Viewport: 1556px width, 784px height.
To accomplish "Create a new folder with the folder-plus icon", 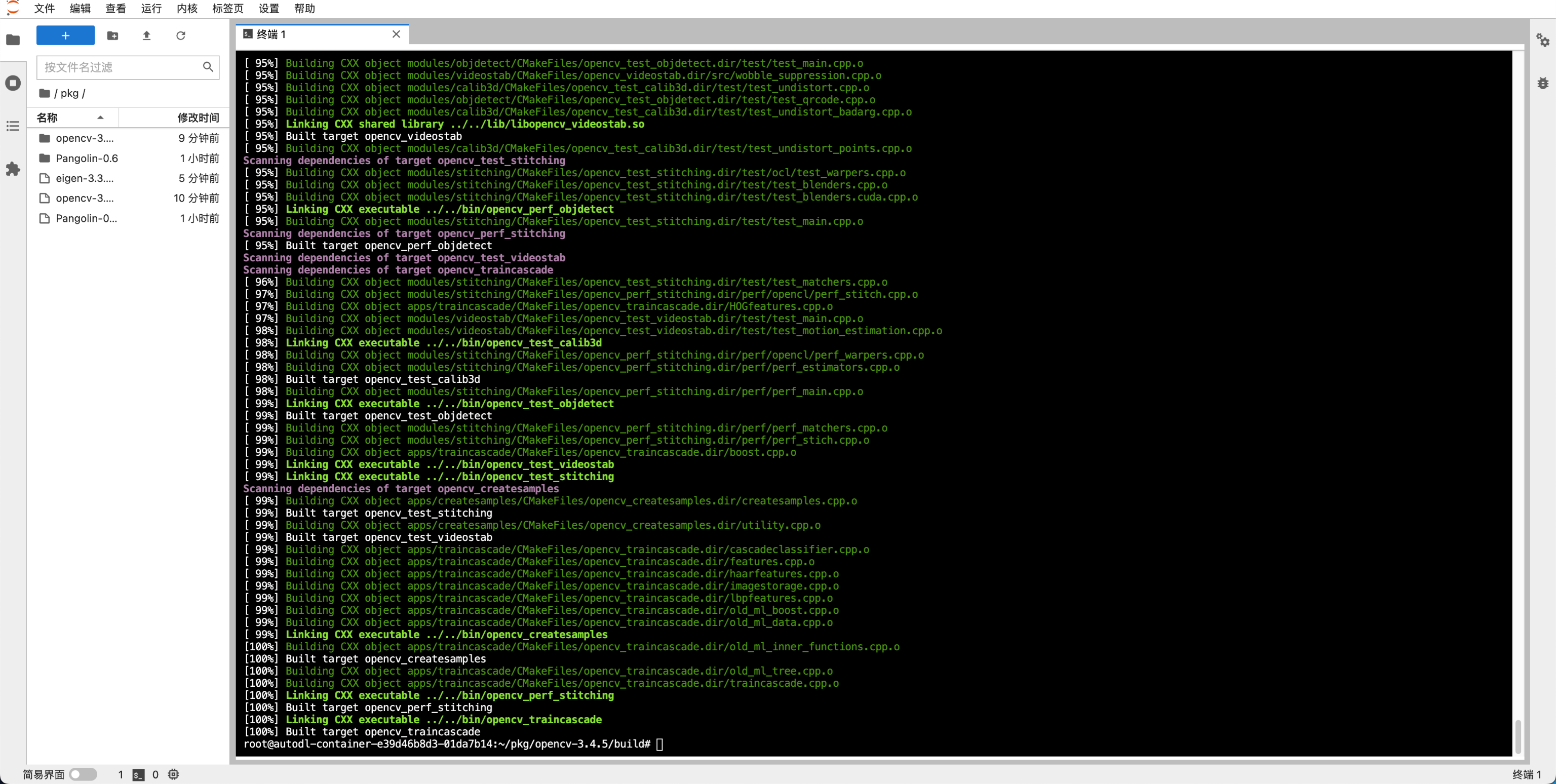I will (112, 35).
